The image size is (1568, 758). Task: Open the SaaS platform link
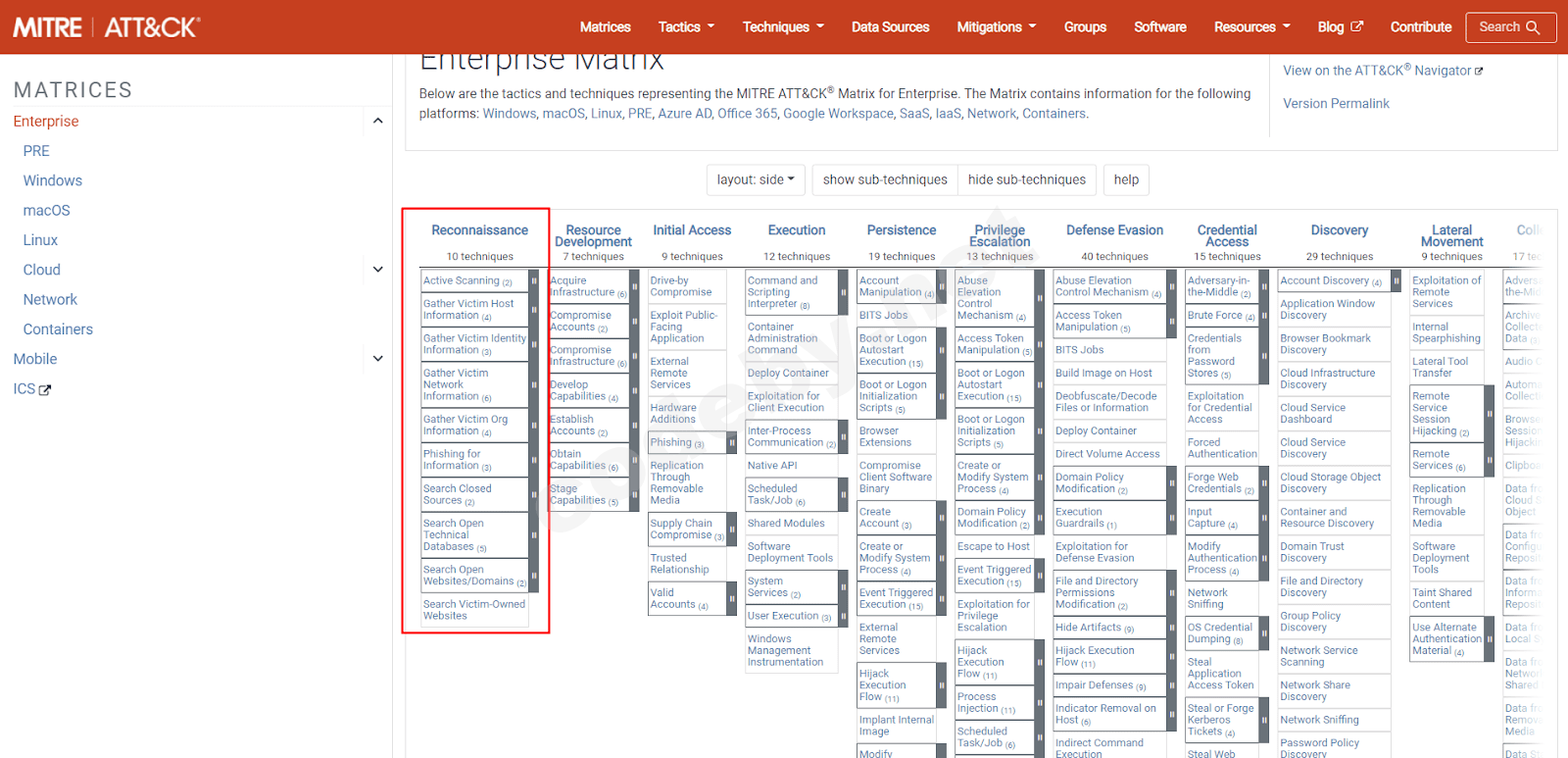click(914, 114)
